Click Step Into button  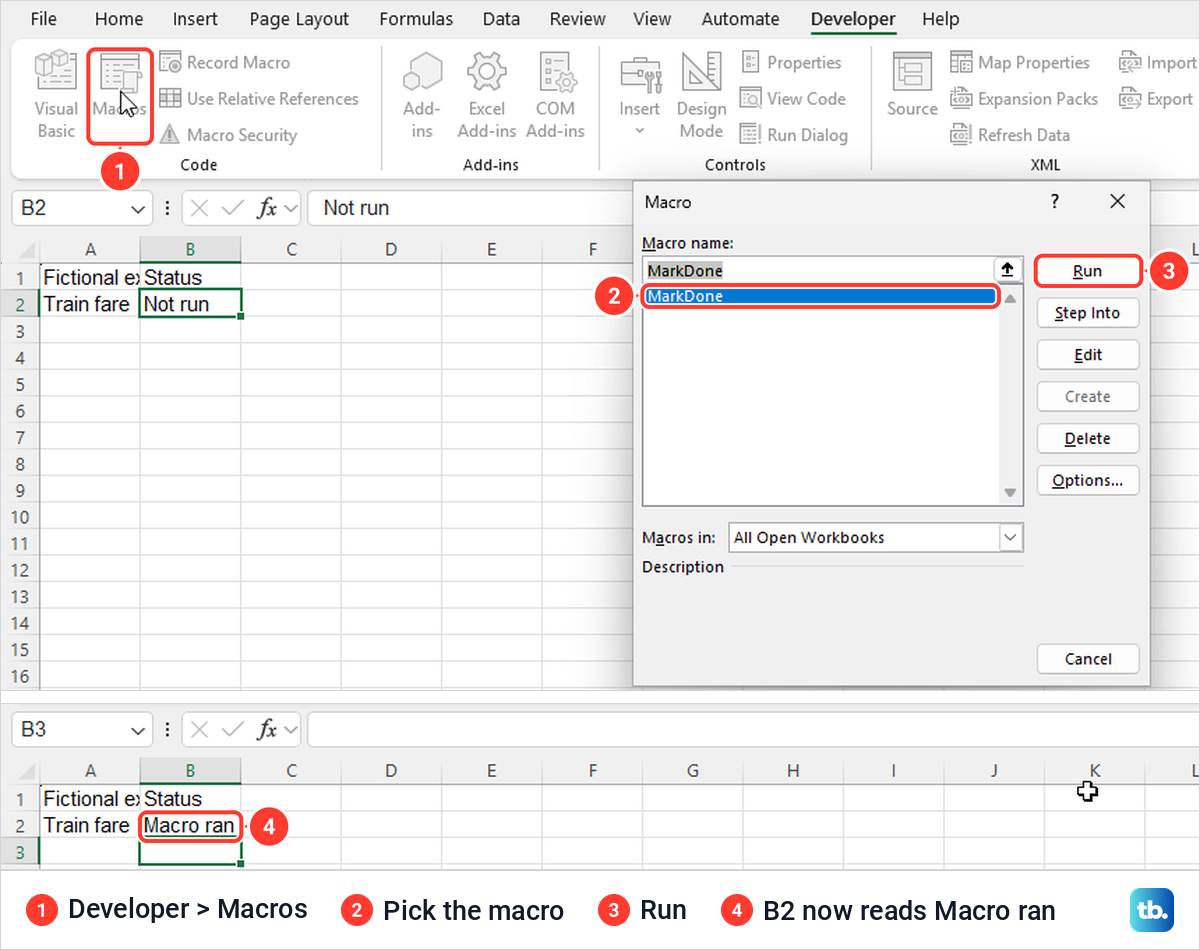click(x=1087, y=313)
